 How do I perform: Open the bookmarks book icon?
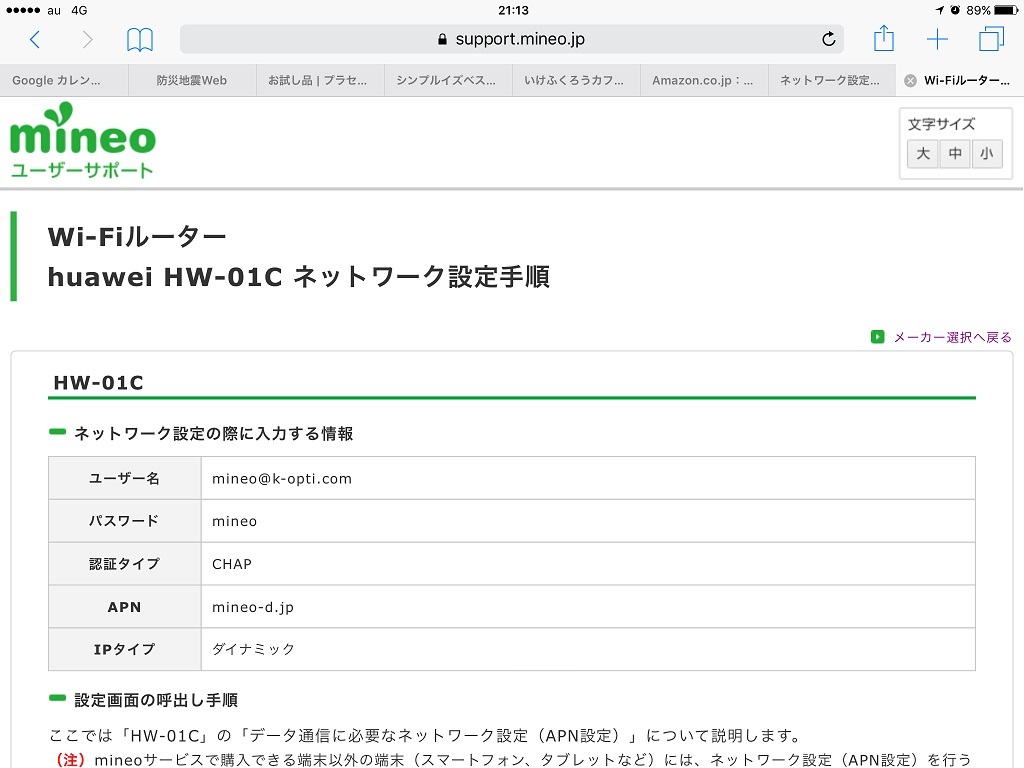pyautogui.click(x=140, y=40)
